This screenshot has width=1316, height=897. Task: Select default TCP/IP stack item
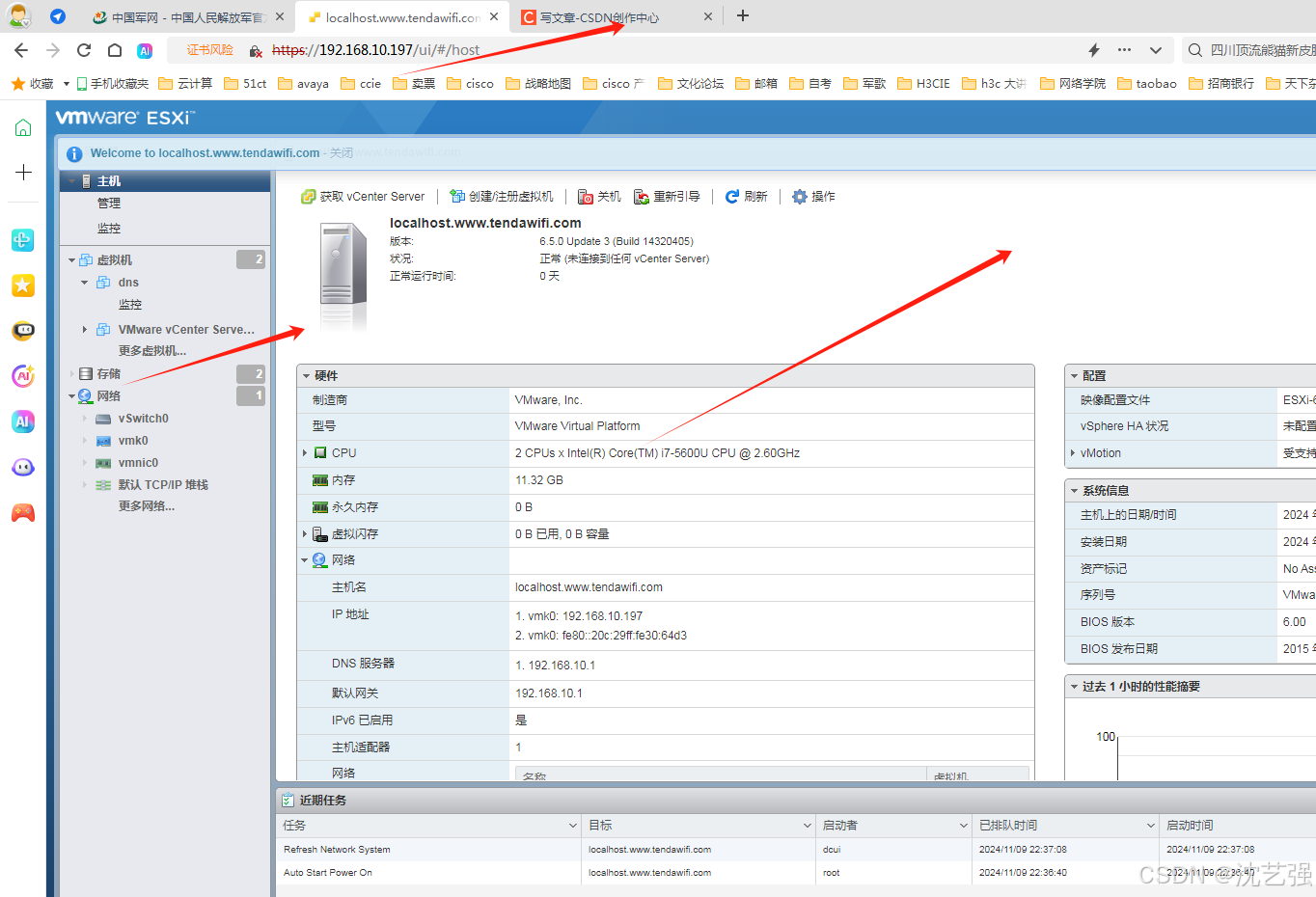point(163,485)
